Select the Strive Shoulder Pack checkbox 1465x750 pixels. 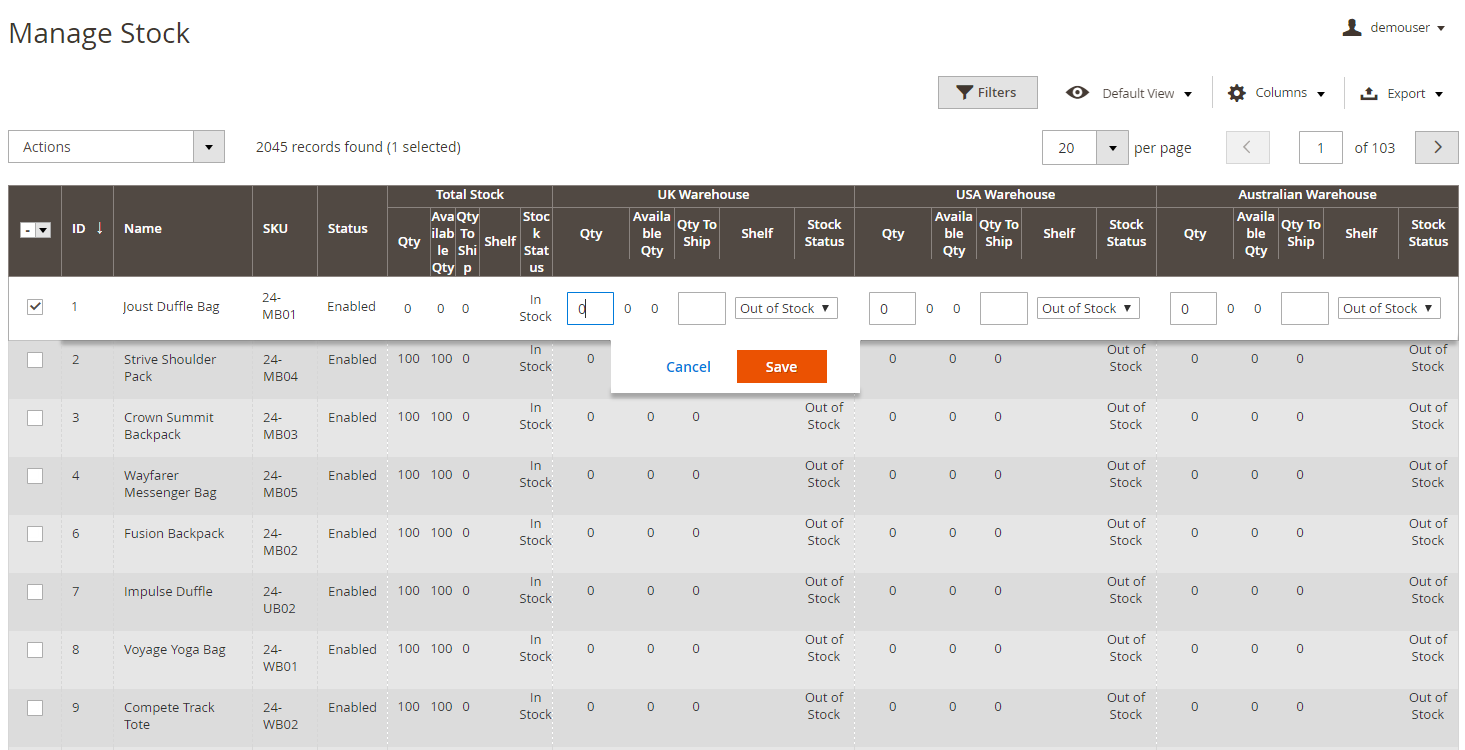tap(35, 360)
